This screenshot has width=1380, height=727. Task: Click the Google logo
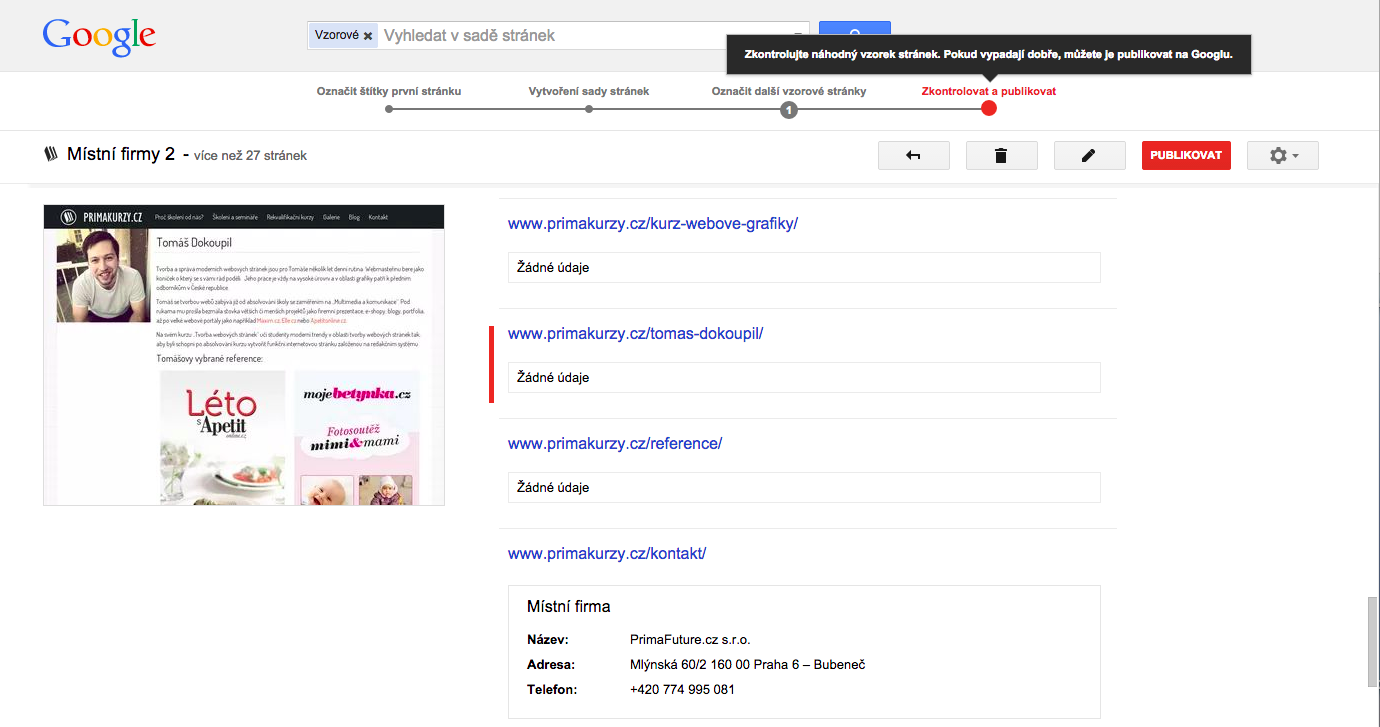tap(99, 38)
